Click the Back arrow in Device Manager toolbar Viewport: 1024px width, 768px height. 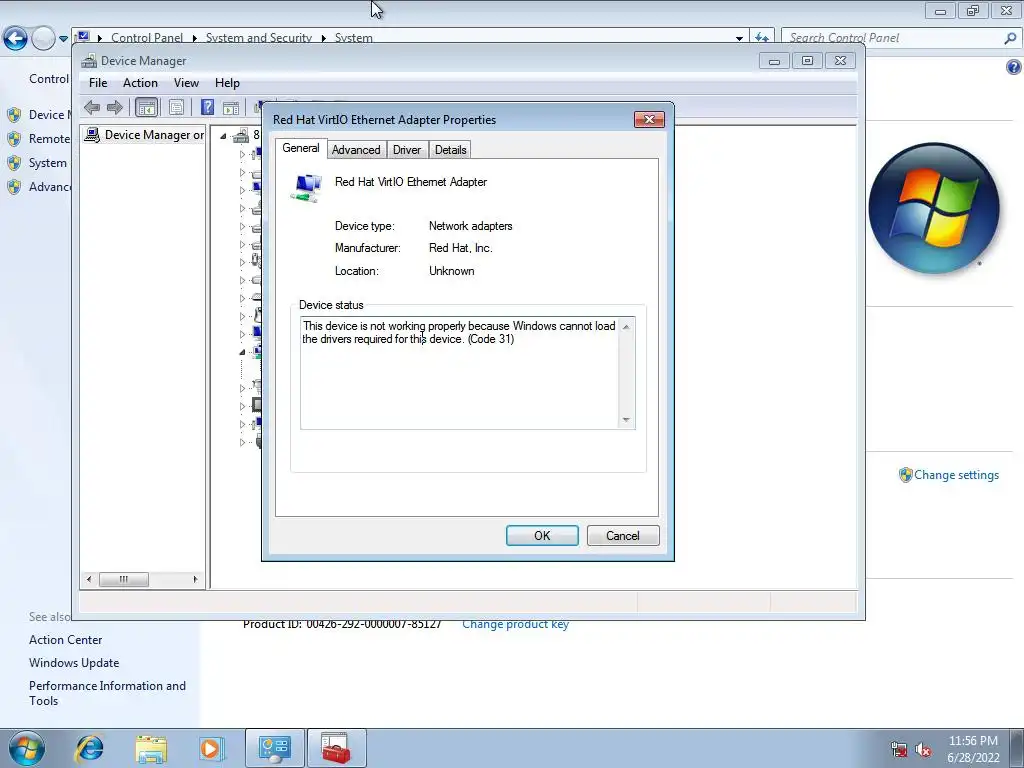92,107
